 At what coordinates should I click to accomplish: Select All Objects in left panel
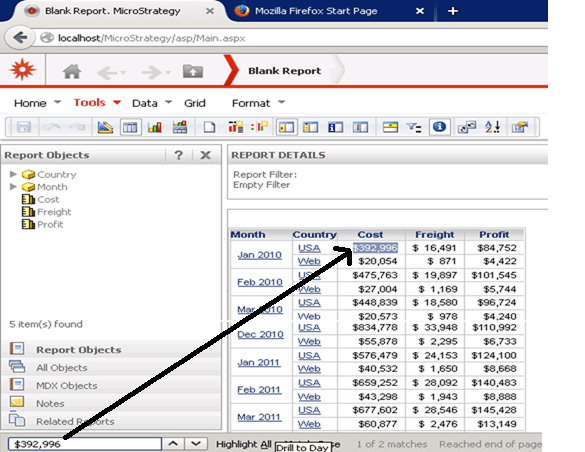pyautogui.click(x=62, y=368)
